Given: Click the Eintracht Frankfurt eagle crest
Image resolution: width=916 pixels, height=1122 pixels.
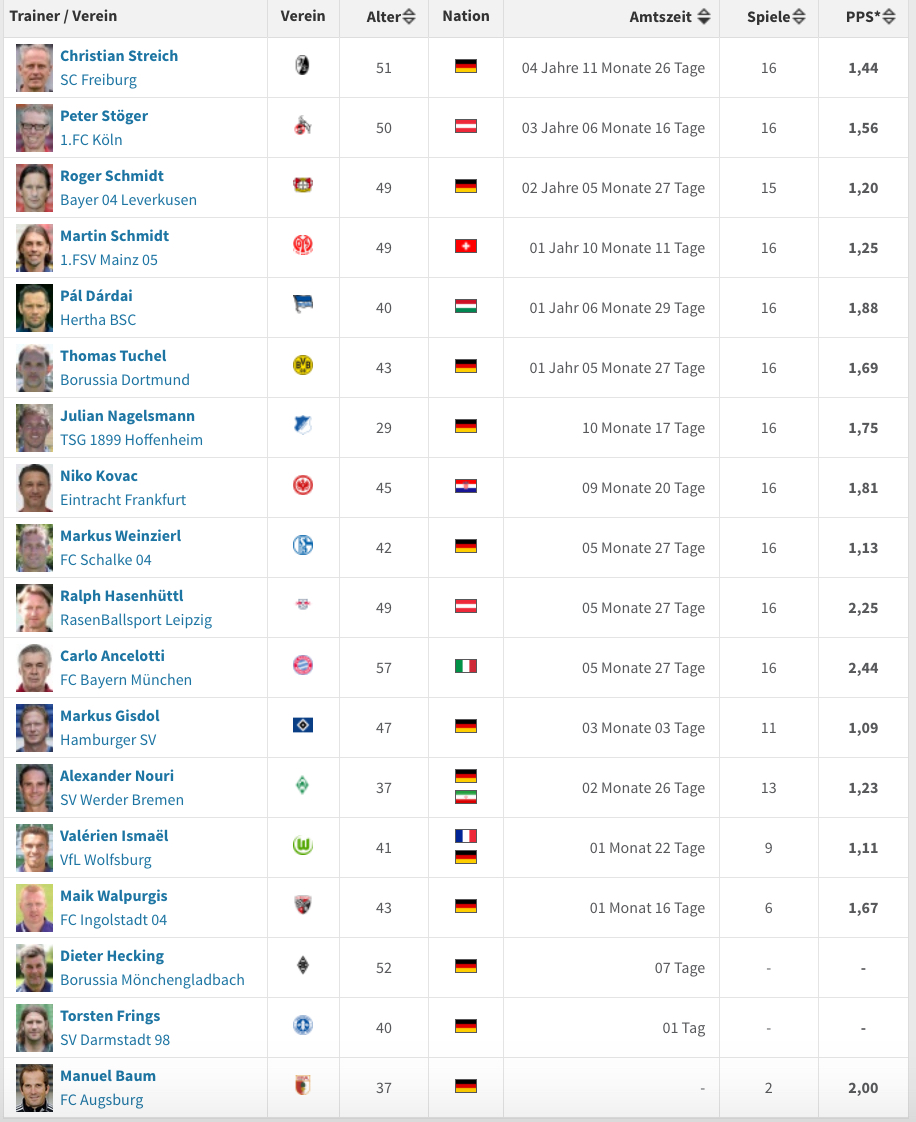Looking at the screenshot, I should [x=303, y=485].
